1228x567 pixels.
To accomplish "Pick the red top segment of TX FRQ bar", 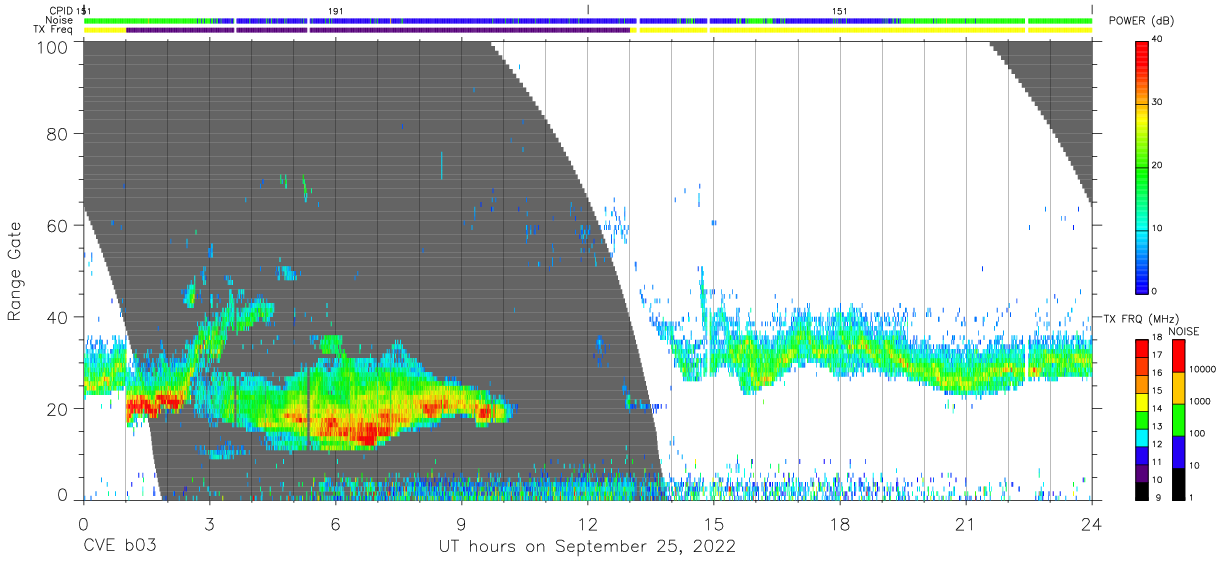I will (x=1142, y=349).
